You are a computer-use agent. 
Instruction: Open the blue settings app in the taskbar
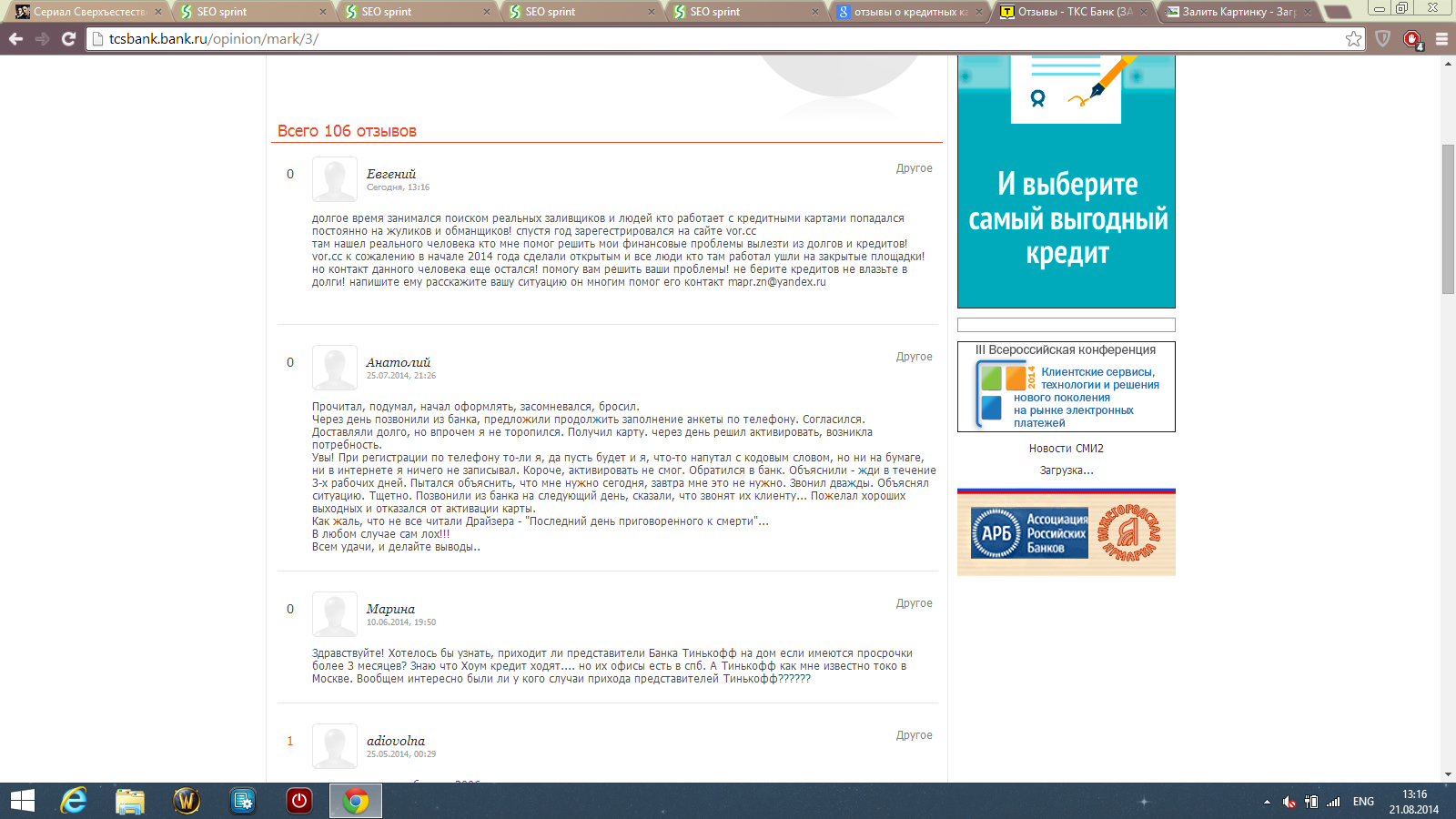[243, 801]
